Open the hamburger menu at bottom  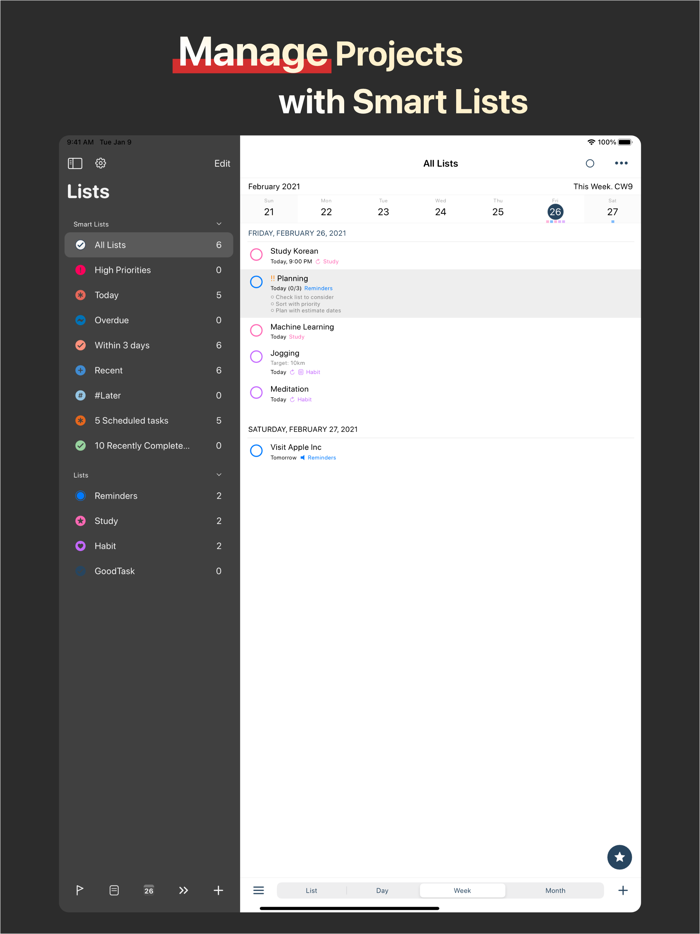pyautogui.click(x=259, y=890)
